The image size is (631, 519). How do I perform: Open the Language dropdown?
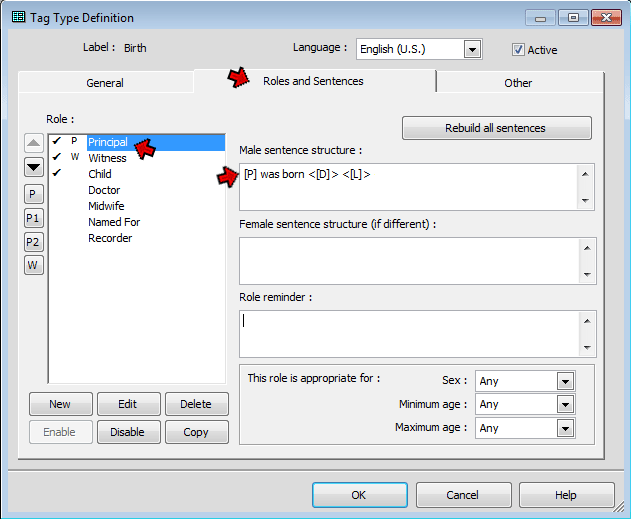pyautogui.click(x=472, y=49)
